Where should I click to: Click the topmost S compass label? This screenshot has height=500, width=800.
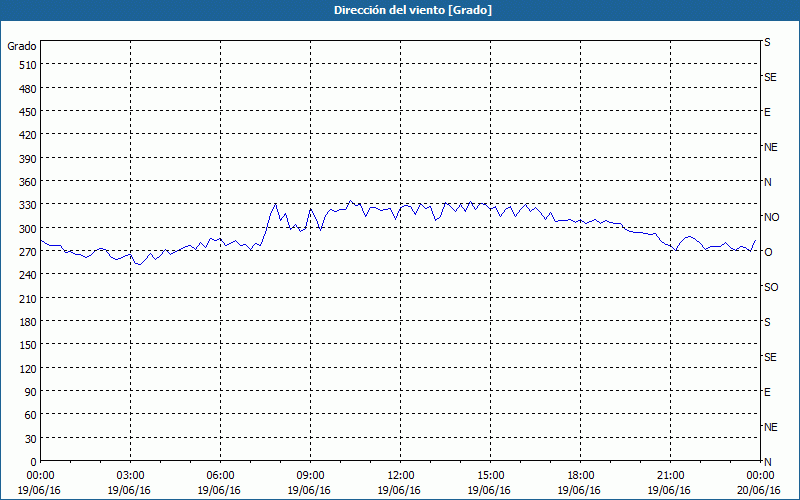click(x=767, y=42)
